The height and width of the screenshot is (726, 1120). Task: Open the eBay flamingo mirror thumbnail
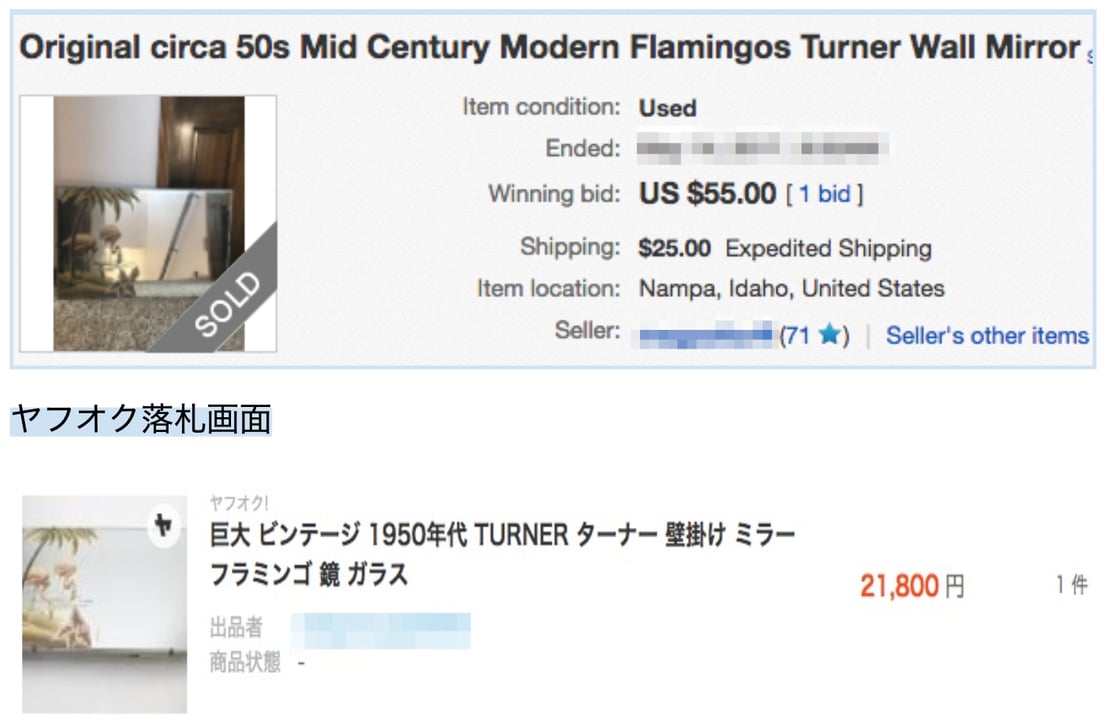[x=148, y=223]
